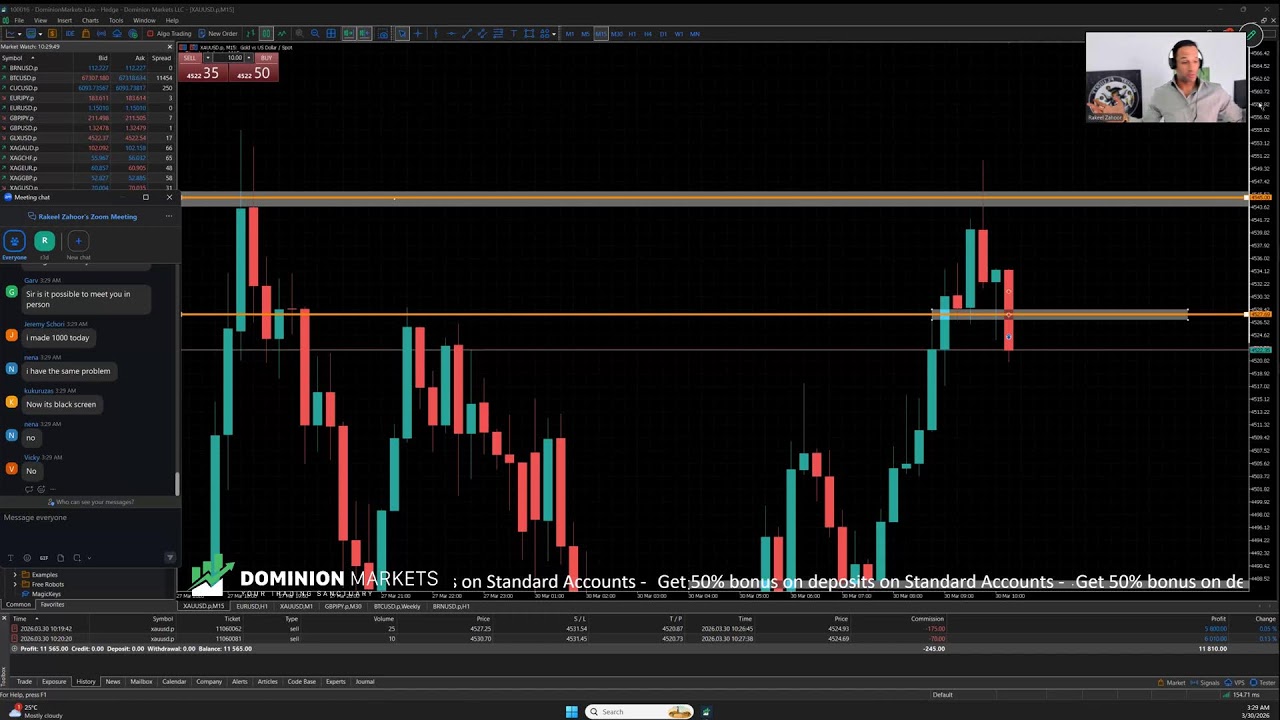This screenshot has height=720, width=1280.
Task: Select MagicKeys in Navigator tree
Action: coord(46,594)
